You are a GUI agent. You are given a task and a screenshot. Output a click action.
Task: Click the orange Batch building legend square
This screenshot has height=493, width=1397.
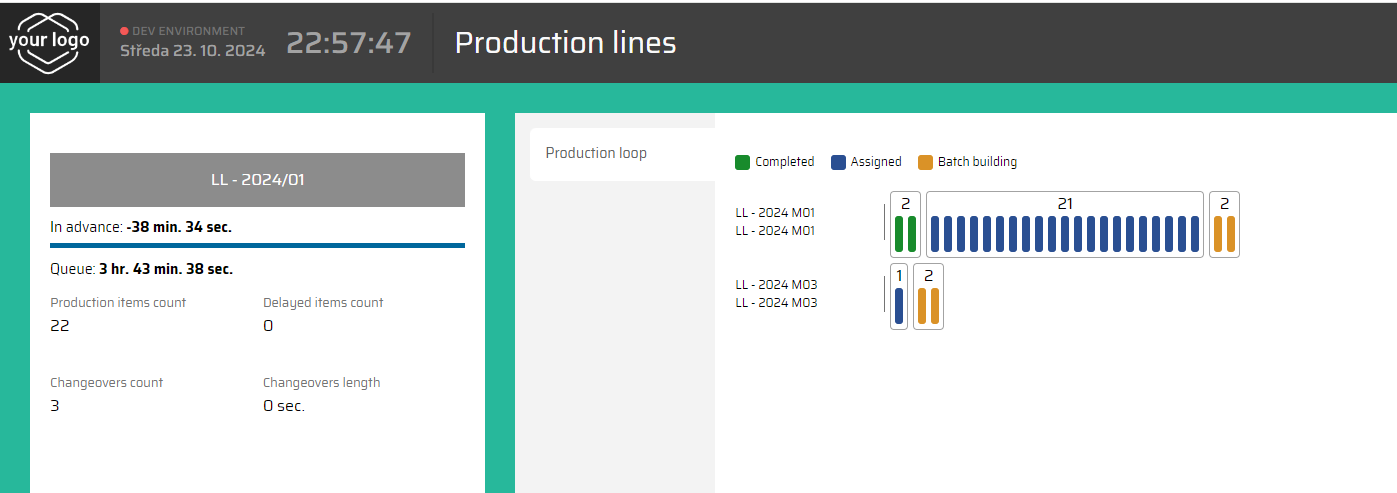pyautogui.click(x=925, y=162)
